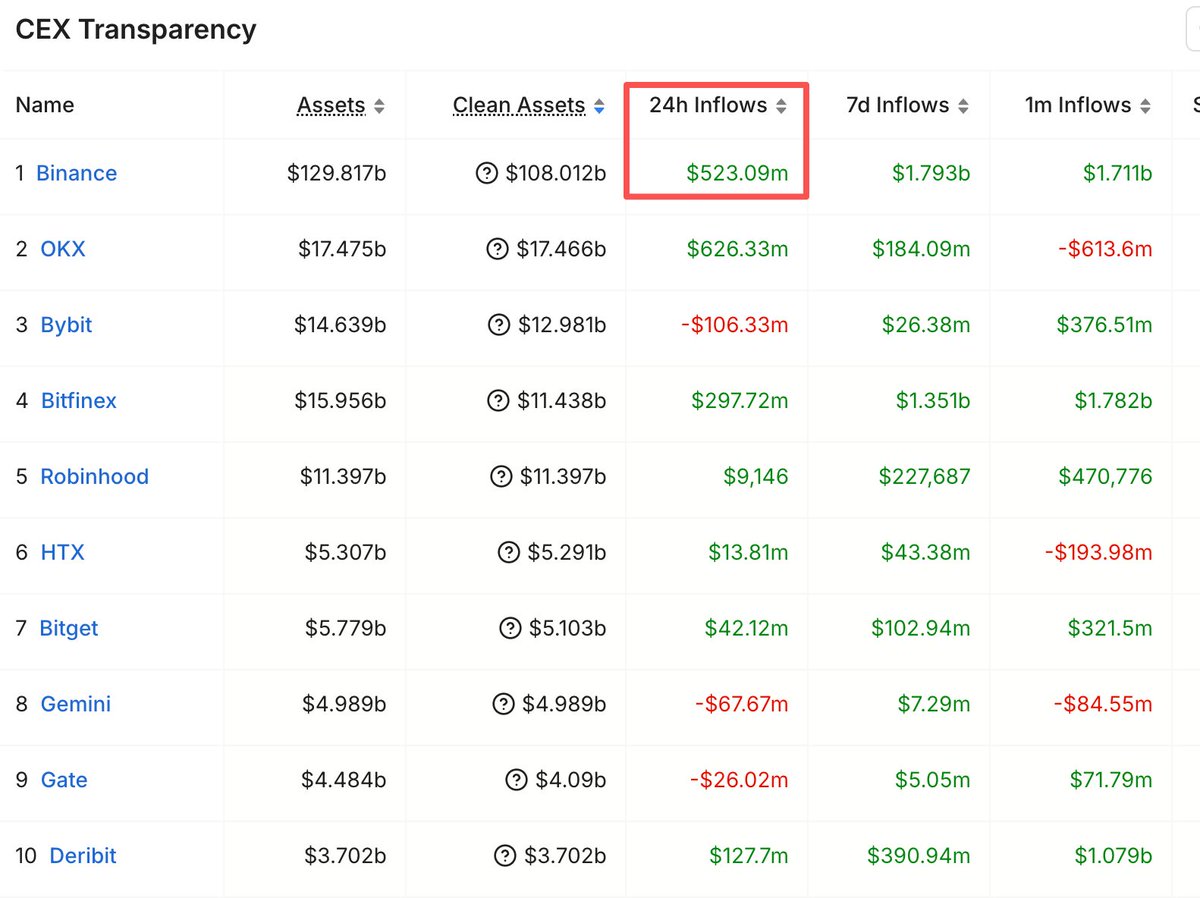1200x898 pixels.
Task: Go to Robinhood exchange details
Action: (x=94, y=477)
